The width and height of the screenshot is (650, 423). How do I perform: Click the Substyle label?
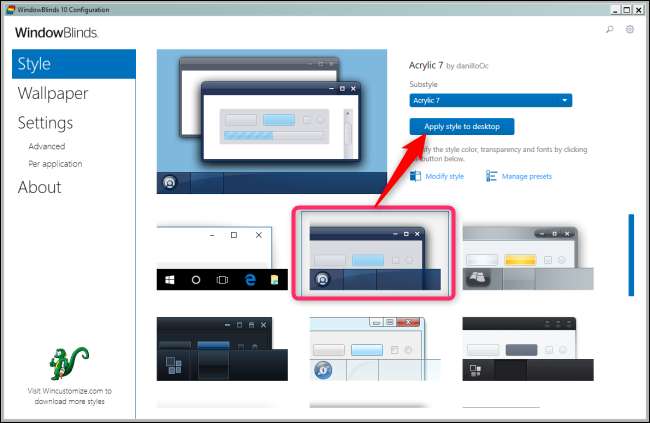(423, 84)
